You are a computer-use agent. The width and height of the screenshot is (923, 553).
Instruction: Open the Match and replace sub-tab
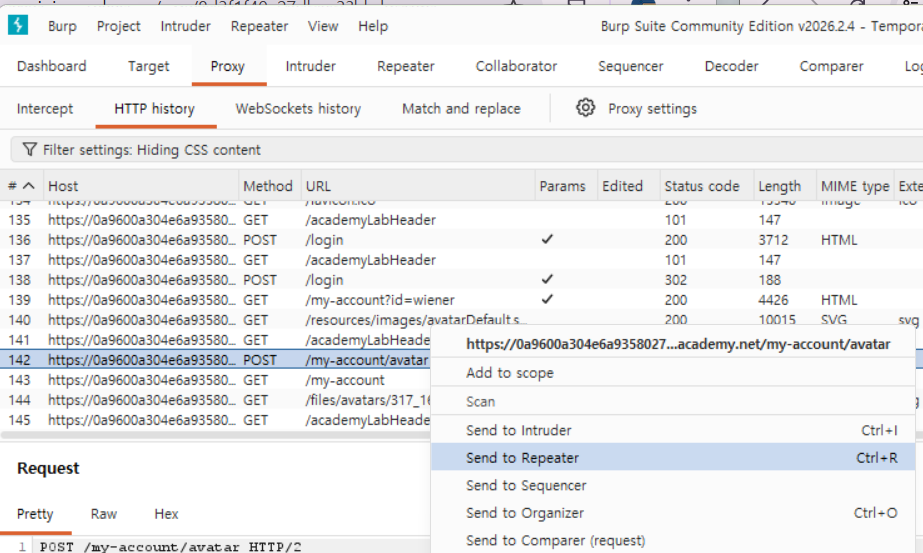click(x=461, y=108)
